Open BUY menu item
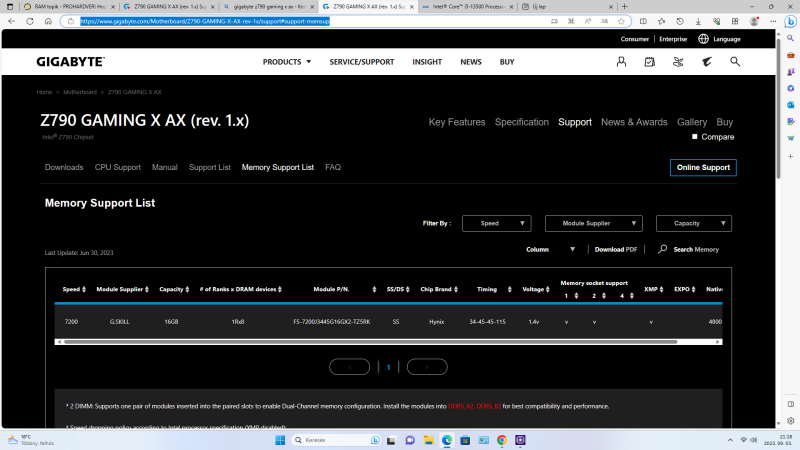The height and width of the screenshot is (450, 800). [x=507, y=62]
